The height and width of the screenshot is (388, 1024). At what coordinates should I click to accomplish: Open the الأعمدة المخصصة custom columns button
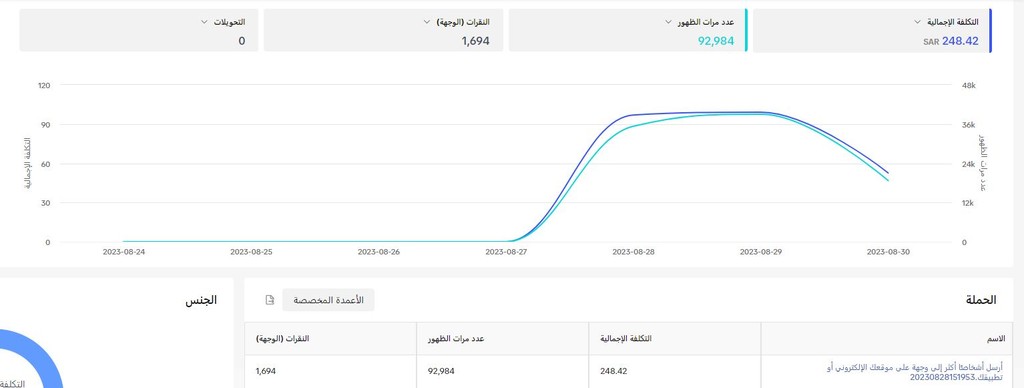[x=328, y=300]
